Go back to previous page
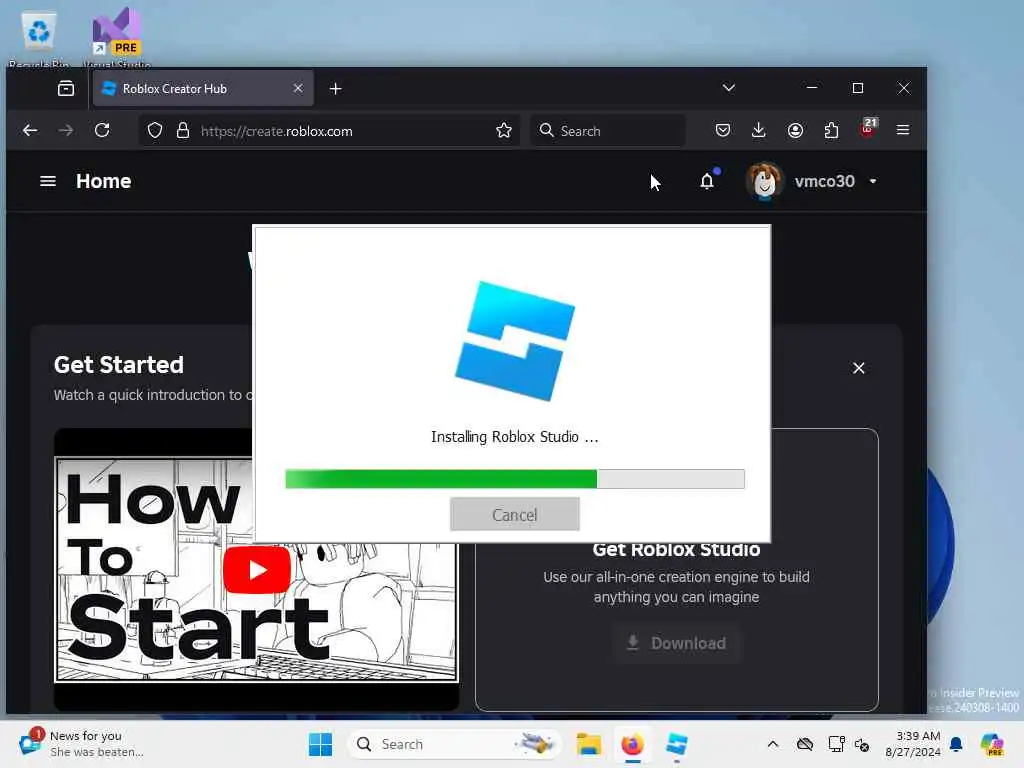 [30, 130]
